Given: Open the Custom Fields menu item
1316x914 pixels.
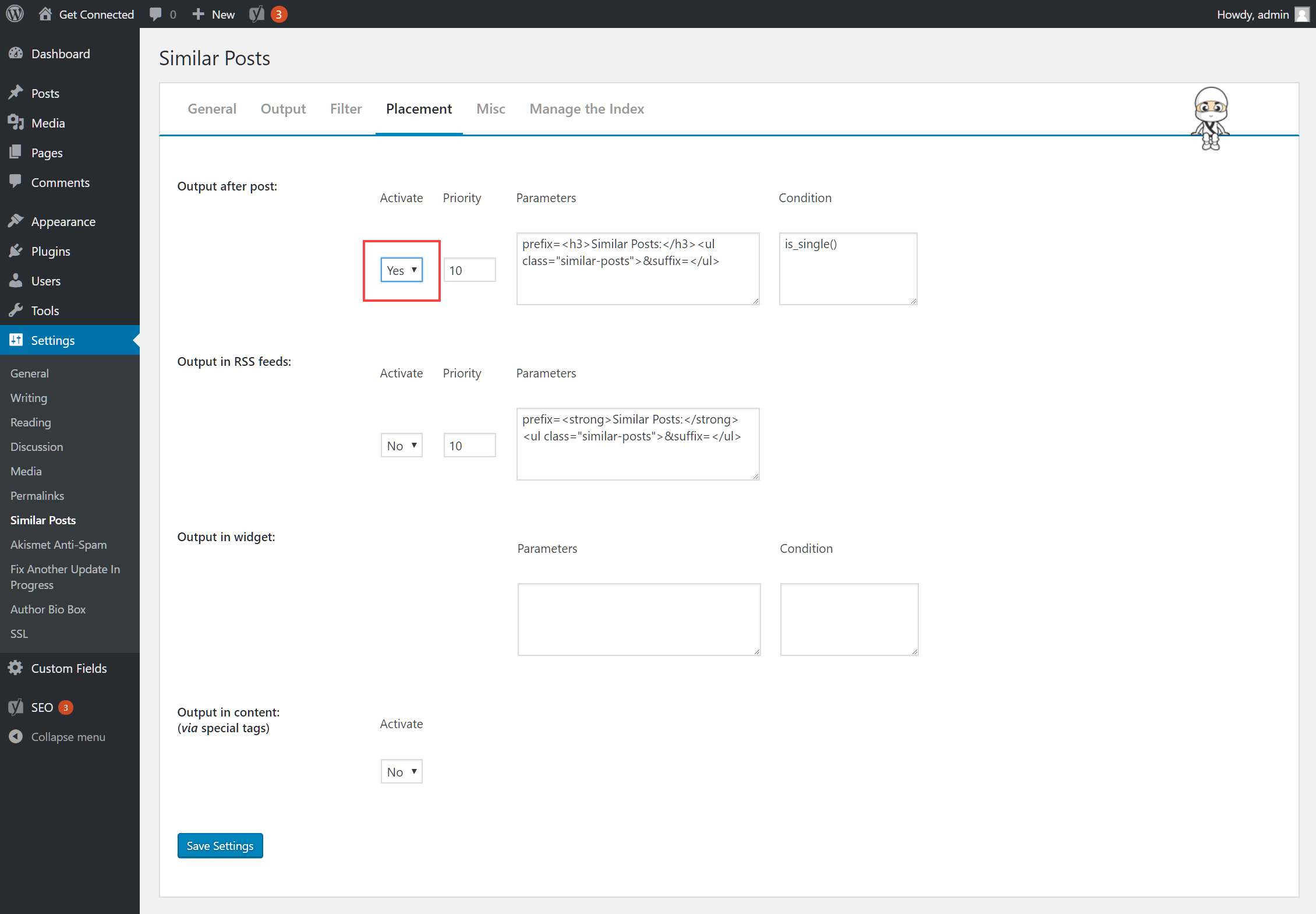Looking at the screenshot, I should (70, 668).
